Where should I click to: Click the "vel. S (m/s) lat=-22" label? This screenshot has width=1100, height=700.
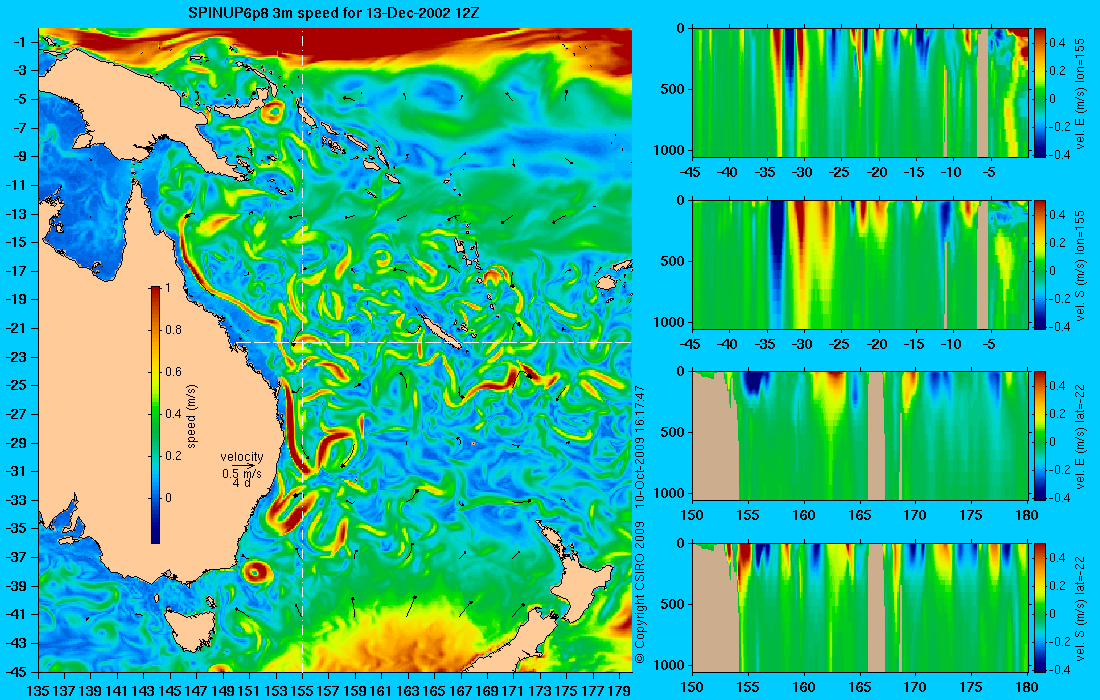point(1081,607)
